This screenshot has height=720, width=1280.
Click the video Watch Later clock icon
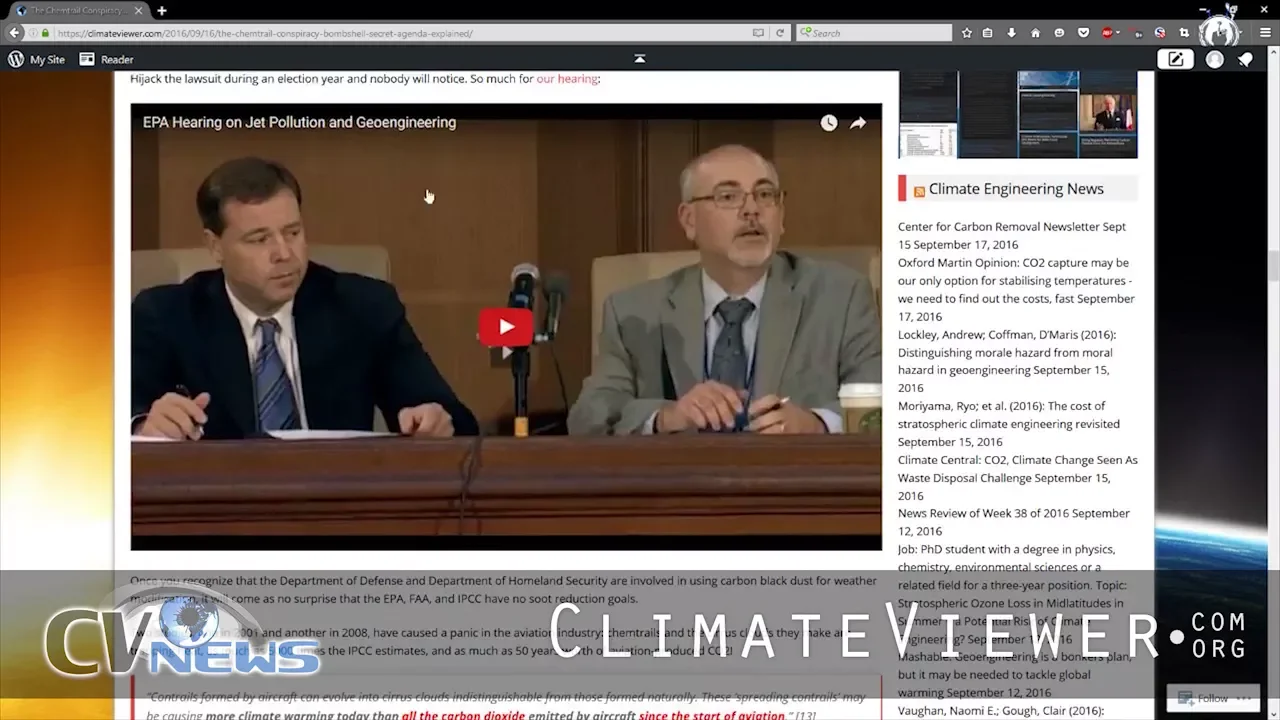pyautogui.click(x=829, y=123)
